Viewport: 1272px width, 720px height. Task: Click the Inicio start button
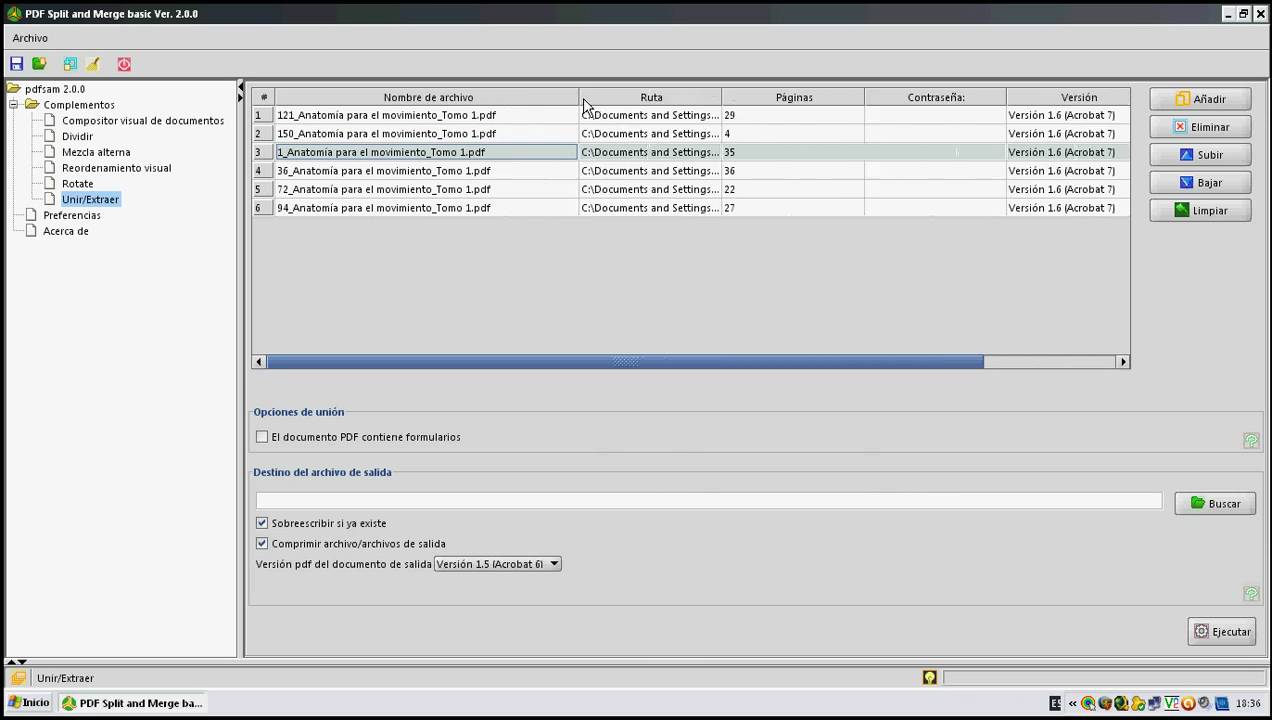(28, 703)
